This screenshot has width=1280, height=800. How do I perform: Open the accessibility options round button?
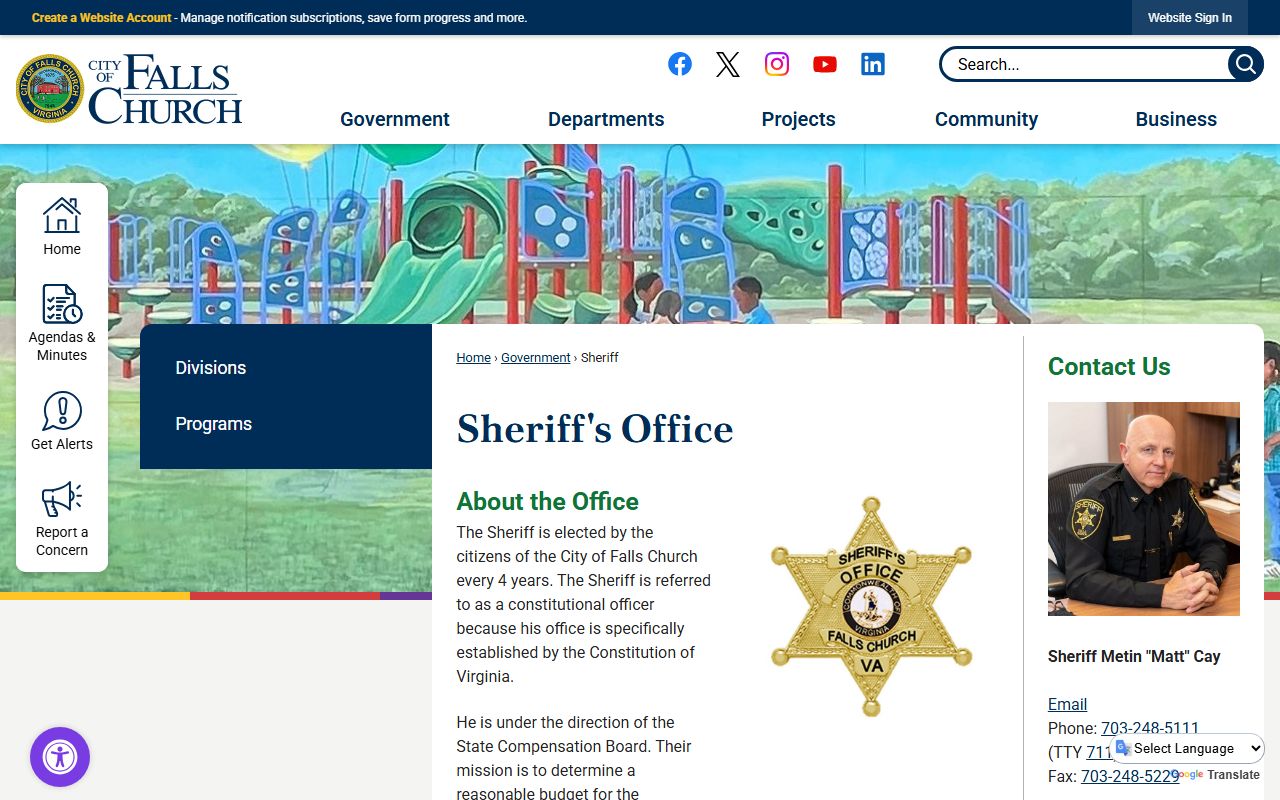60,757
